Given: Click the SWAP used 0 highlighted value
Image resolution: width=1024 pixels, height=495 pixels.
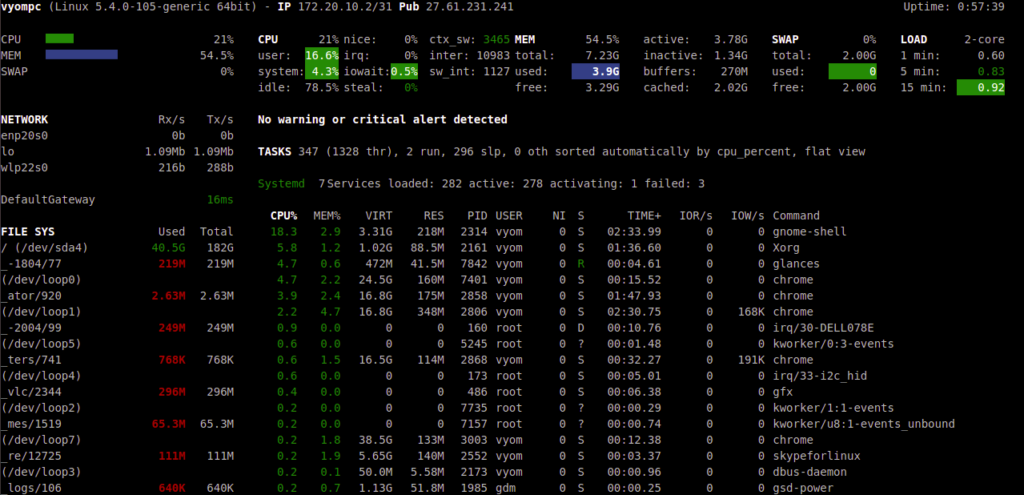Looking at the screenshot, I should 852,71.
